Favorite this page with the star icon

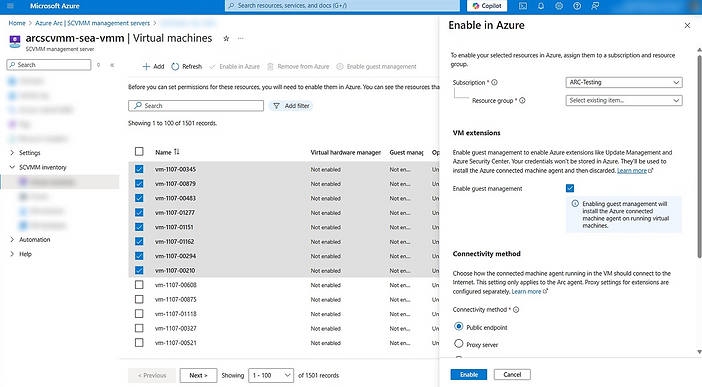click(226, 39)
